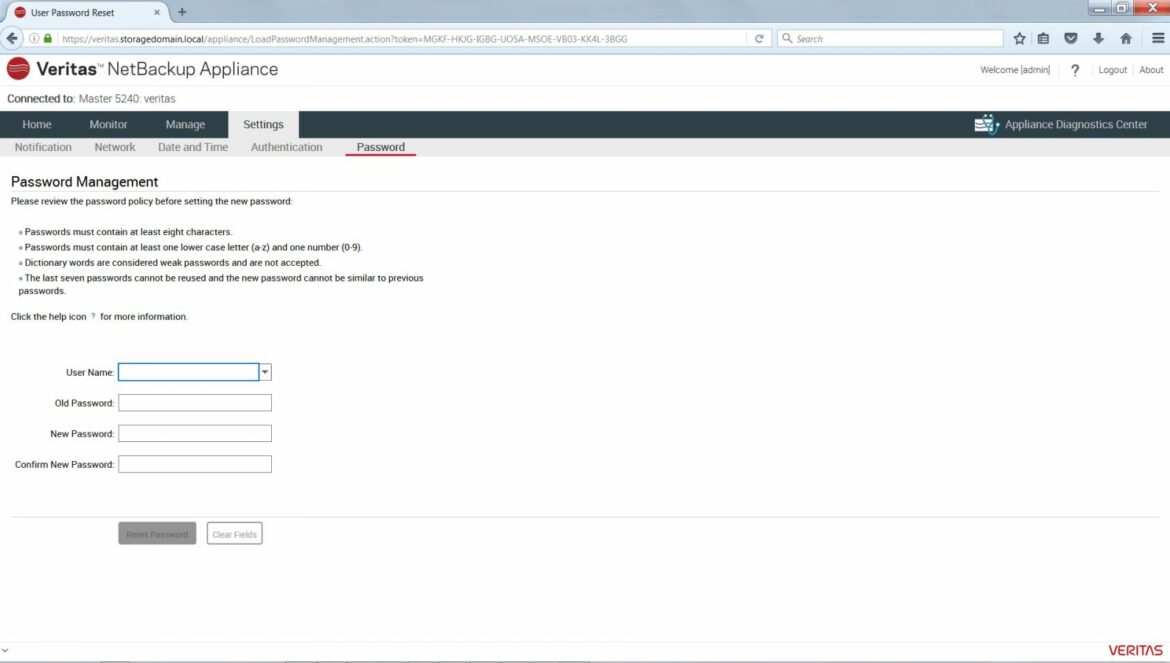Focus the User Name input field
The image size is (1170, 663).
189,372
